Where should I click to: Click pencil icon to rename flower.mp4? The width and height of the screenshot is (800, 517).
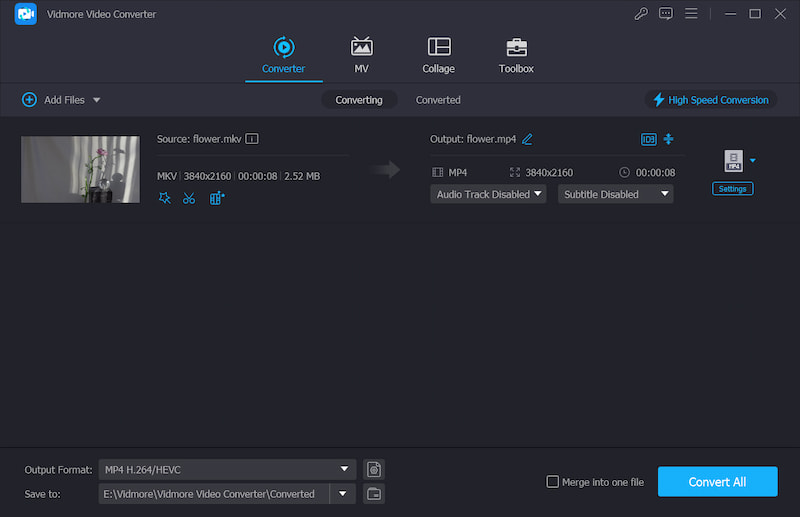point(527,139)
